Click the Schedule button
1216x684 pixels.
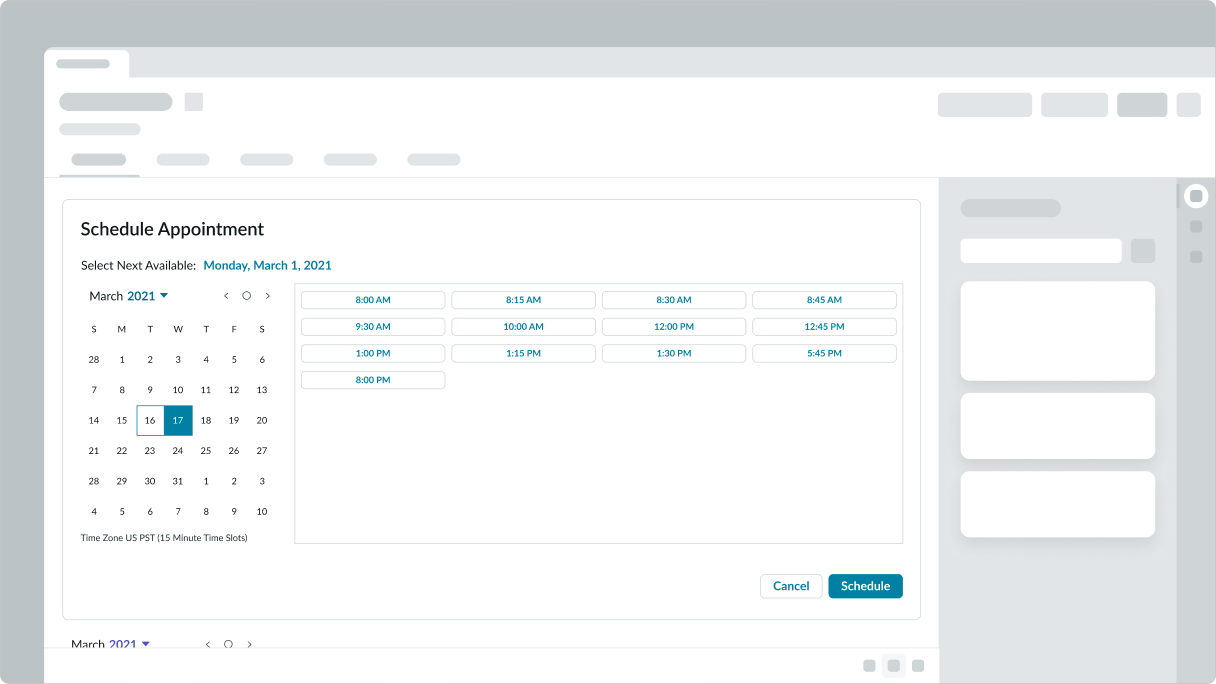865,586
